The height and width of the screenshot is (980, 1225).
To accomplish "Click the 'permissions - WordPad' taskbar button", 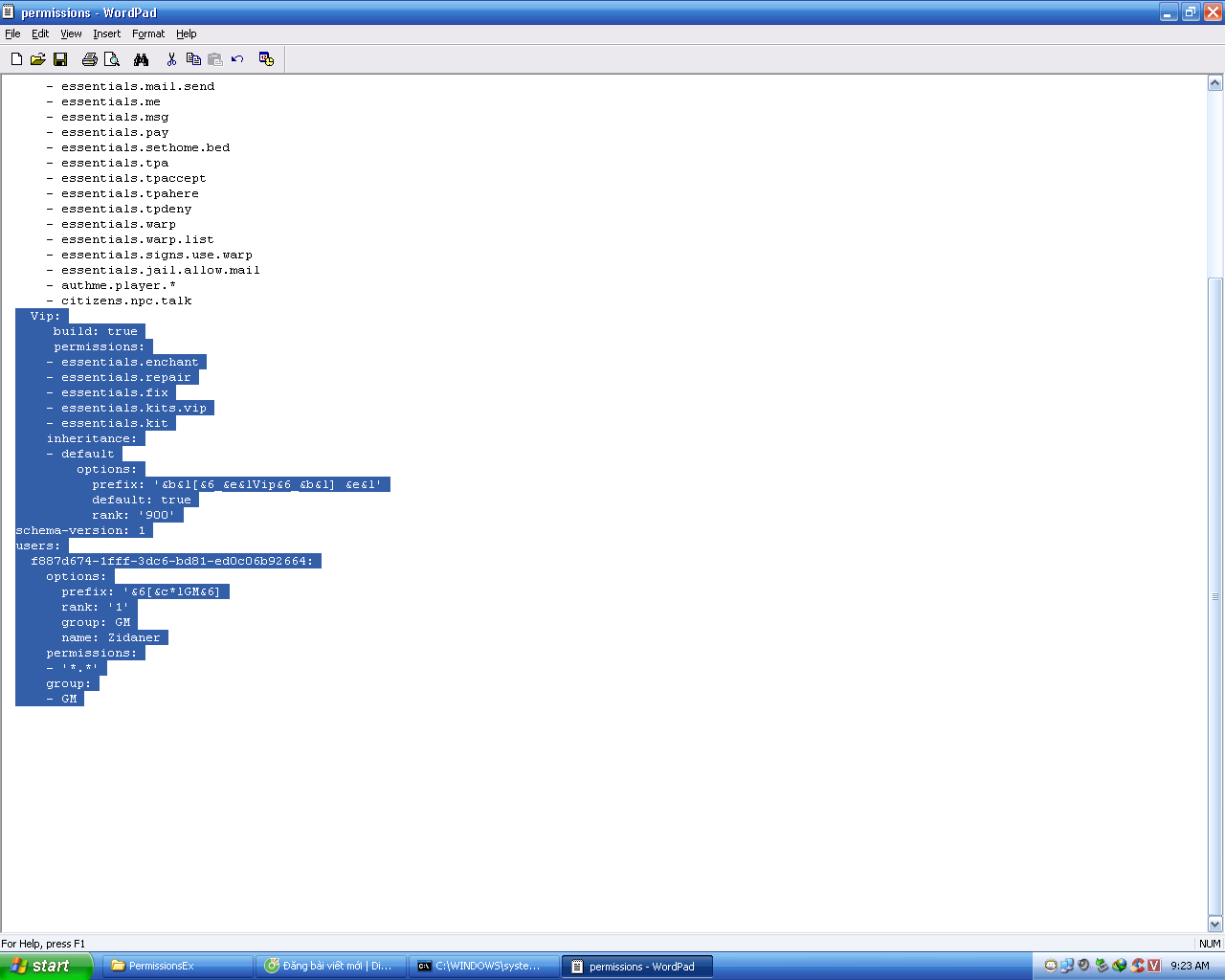I will click(638, 966).
